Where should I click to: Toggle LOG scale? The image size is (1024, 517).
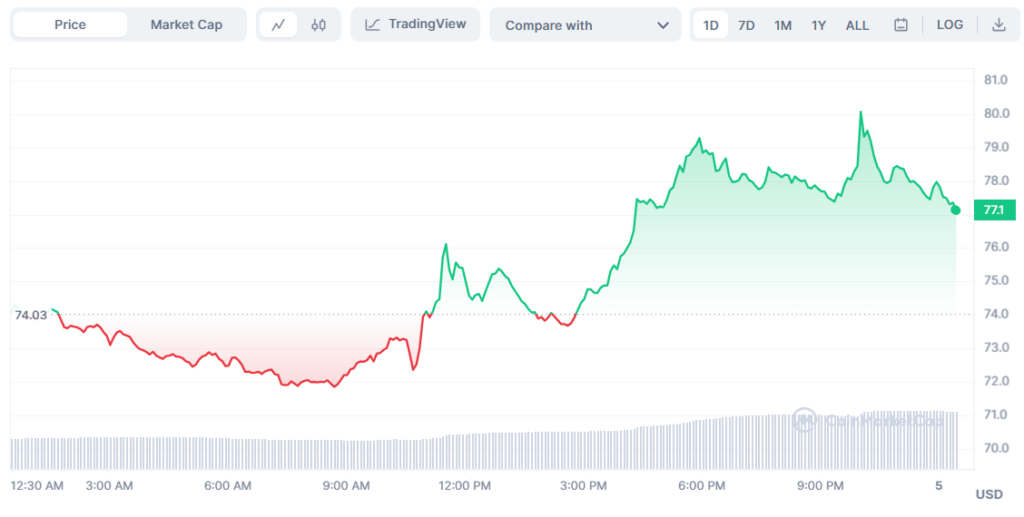[950, 25]
